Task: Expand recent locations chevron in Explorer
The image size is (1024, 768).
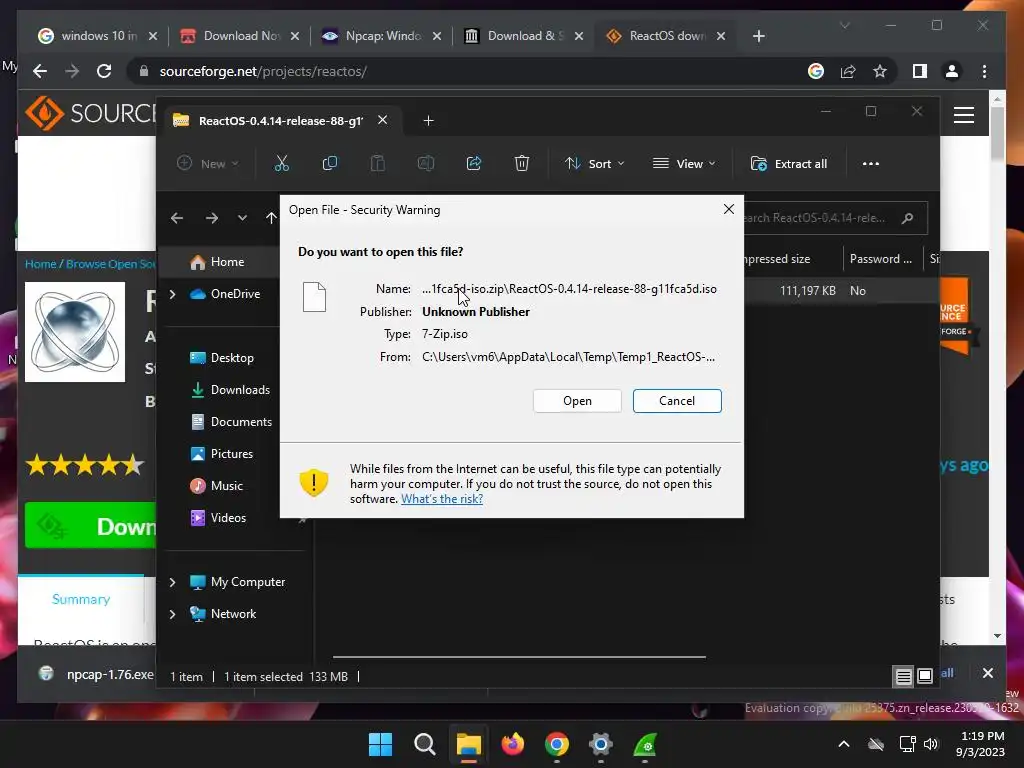Action: (x=242, y=218)
